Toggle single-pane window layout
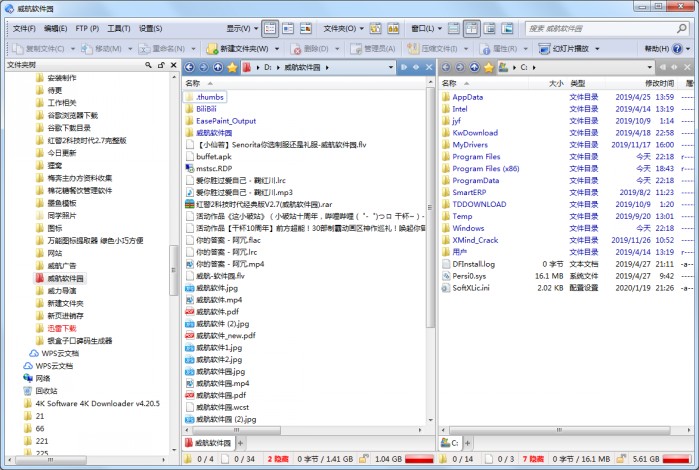This screenshot has height=470, width=699. pyautogui.click(x=453, y=29)
